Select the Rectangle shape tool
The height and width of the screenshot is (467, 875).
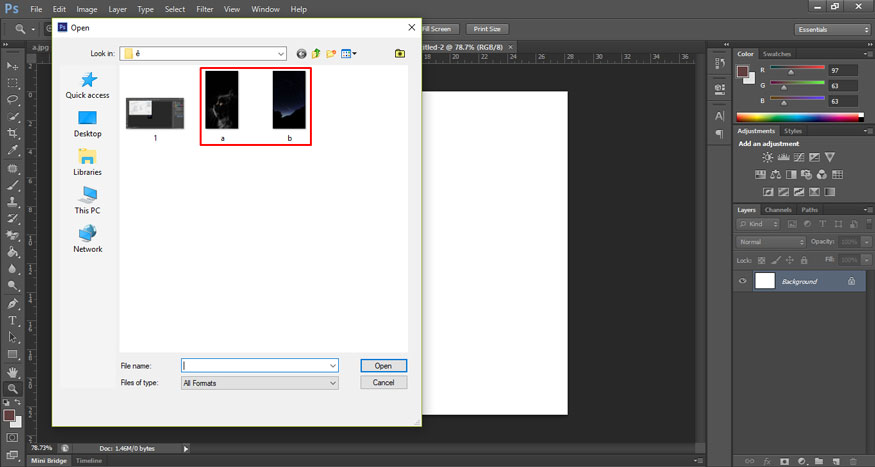pos(12,354)
